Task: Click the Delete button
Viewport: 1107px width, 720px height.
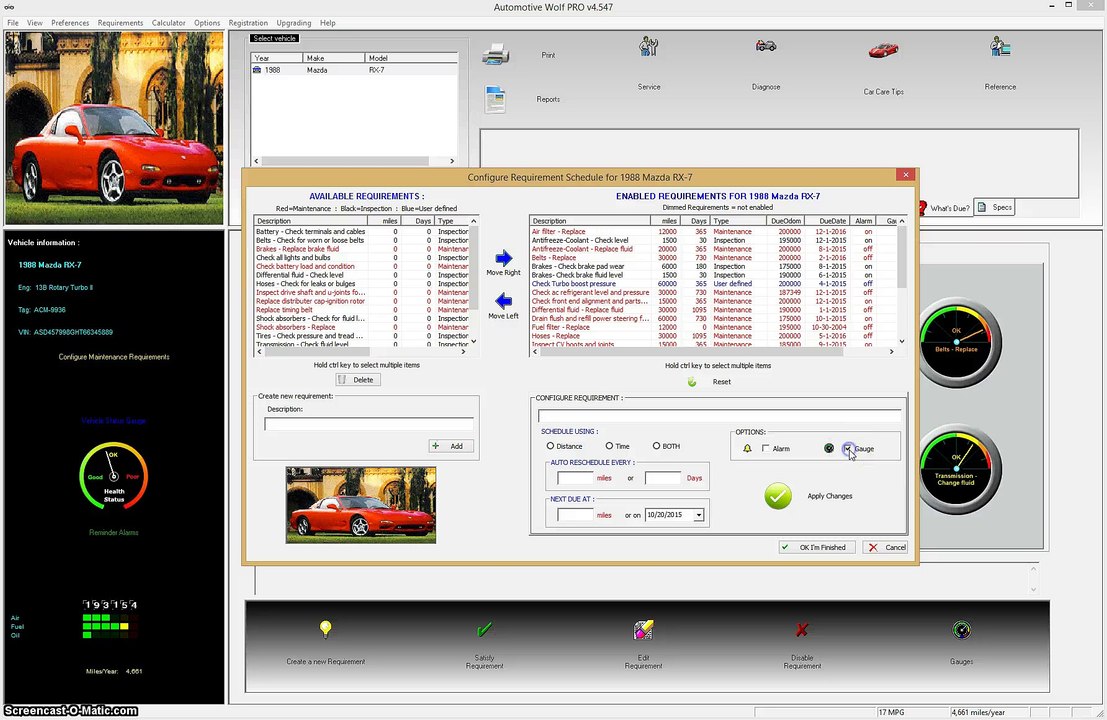Action: click(358, 380)
